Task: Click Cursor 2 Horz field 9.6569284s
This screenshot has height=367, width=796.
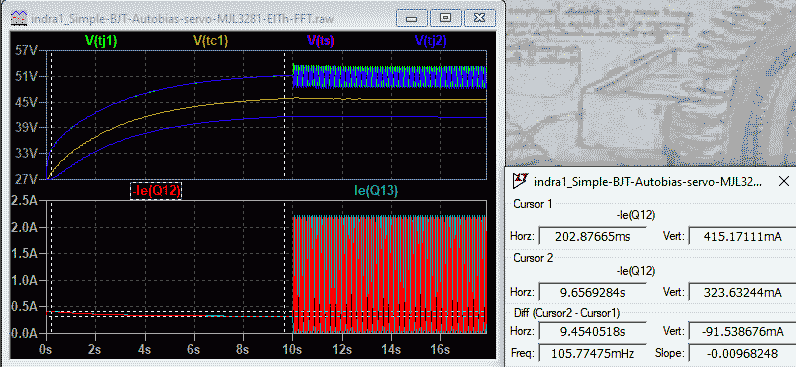Action: (x=592, y=292)
